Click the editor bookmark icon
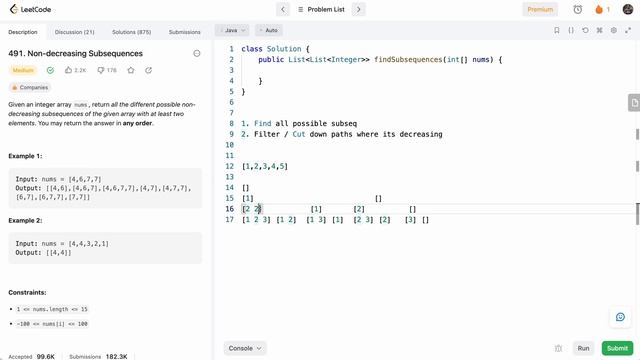The height and width of the screenshot is (360, 640). click(557, 30)
